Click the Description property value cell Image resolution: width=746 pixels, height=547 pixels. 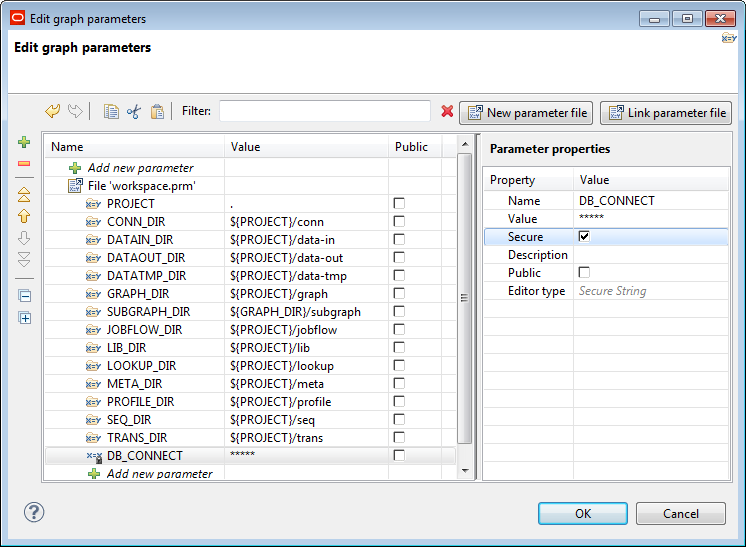(x=651, y=255)
